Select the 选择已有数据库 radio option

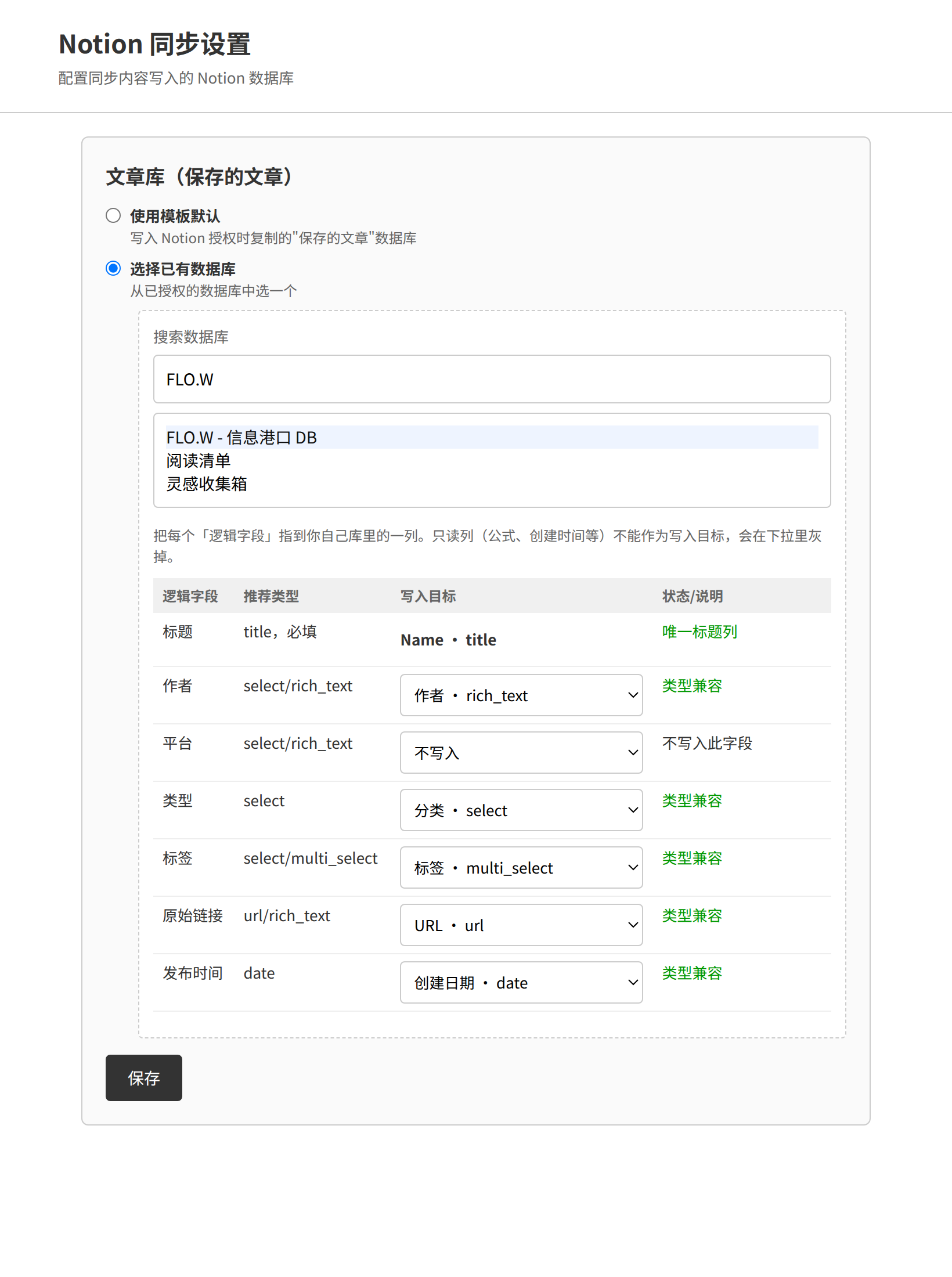[x=113, y=268]
